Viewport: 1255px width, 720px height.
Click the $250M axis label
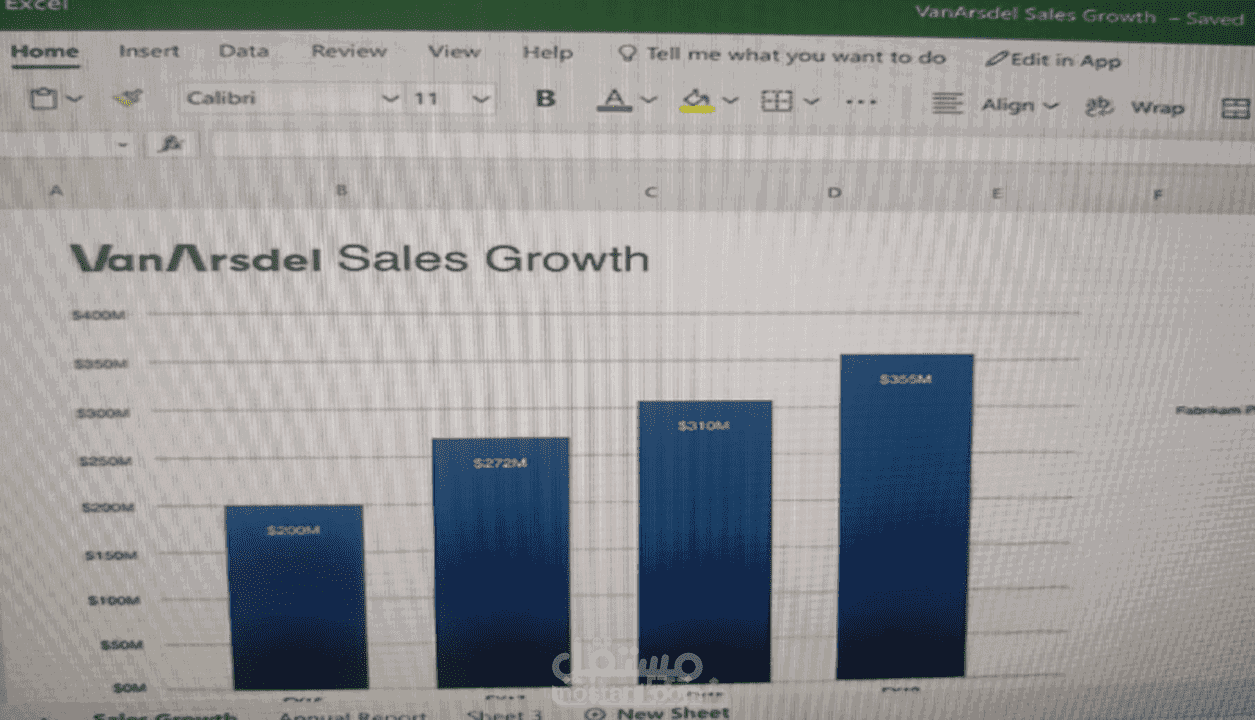pos(103,461)
